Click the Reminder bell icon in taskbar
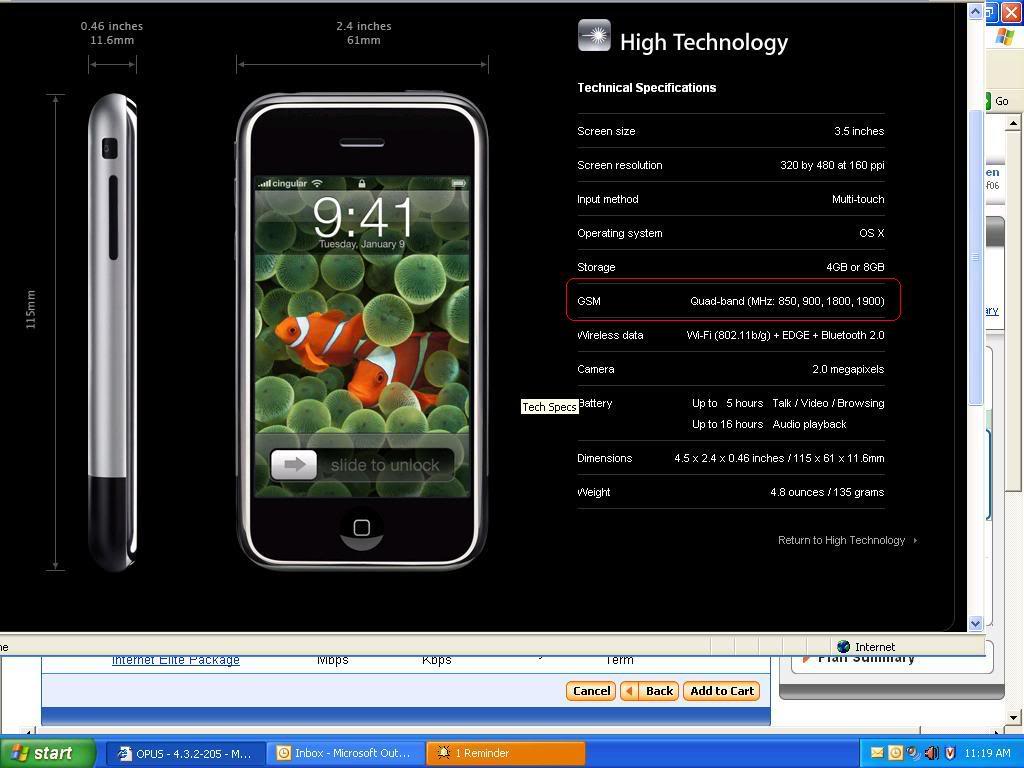The width and height of the screenshot is (1024, 768). [444, 753]
